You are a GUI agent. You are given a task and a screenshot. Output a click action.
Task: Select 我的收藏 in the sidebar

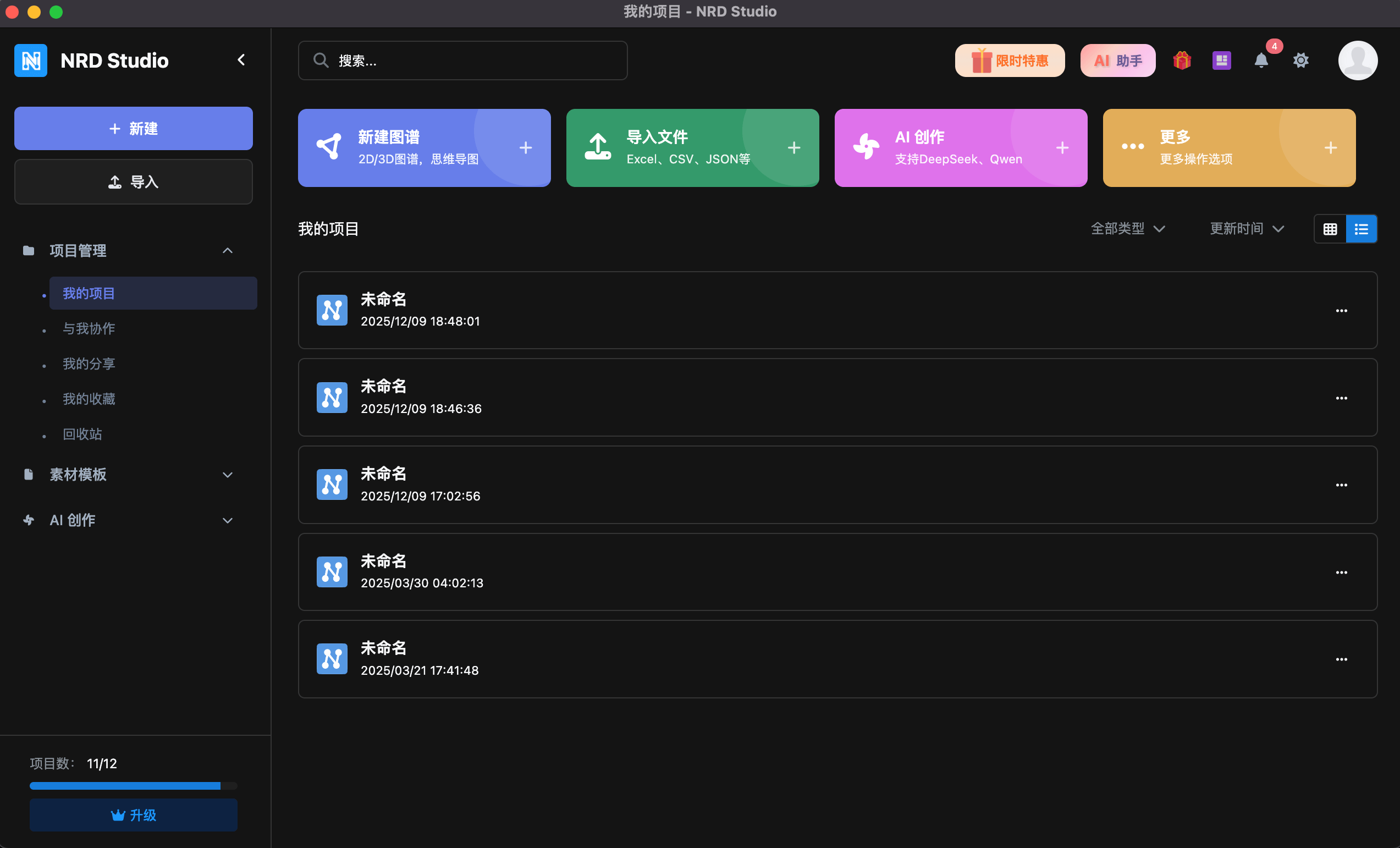coord(89,399)
